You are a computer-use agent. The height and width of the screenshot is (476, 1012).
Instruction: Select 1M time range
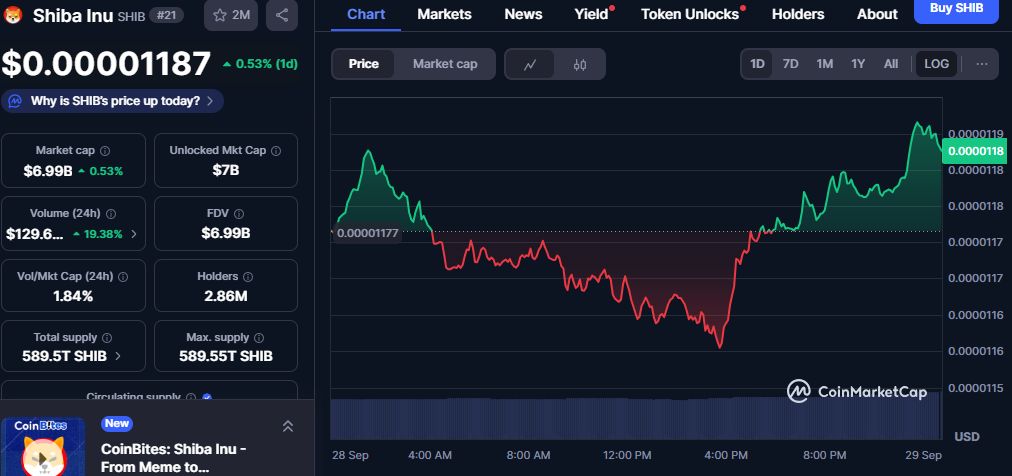pos(824,64)
